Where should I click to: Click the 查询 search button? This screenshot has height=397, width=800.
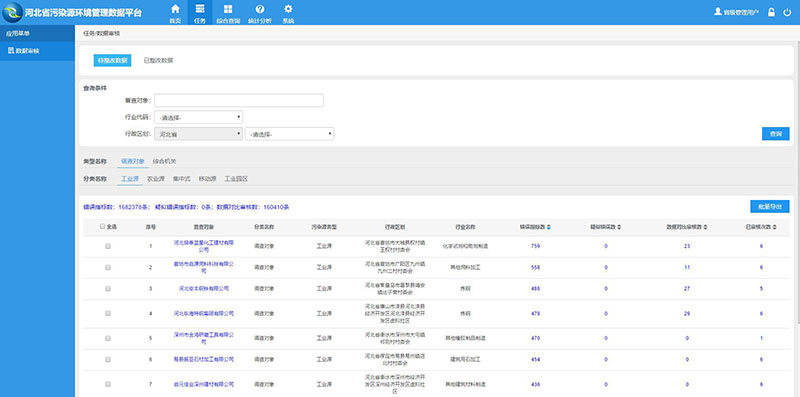point(776,134)
